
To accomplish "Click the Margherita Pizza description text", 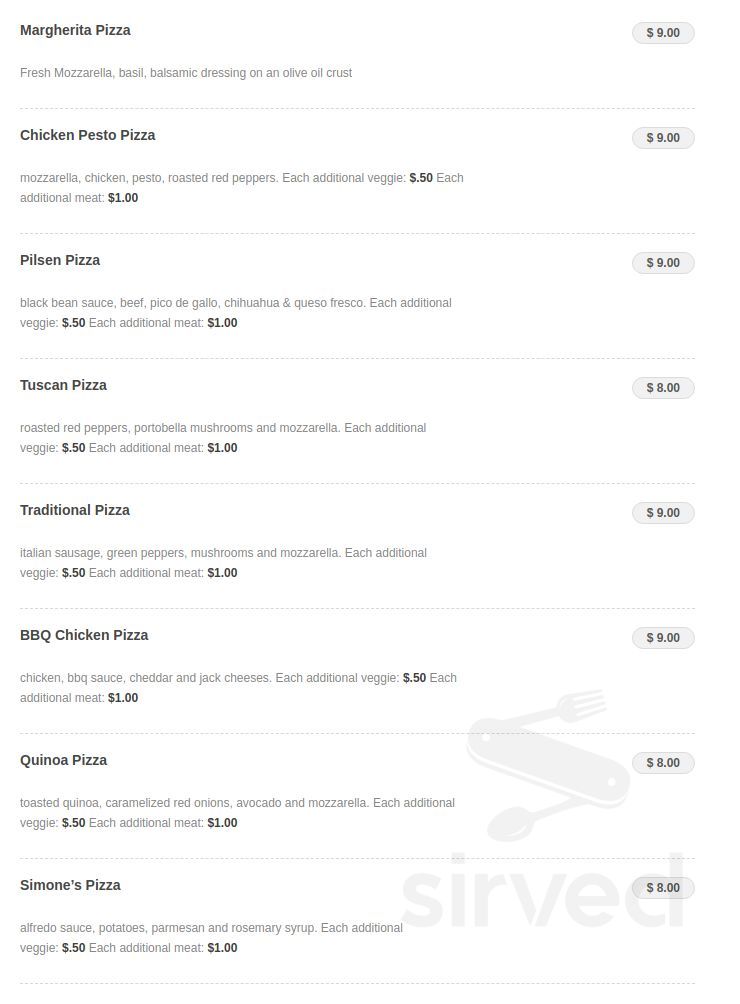I will pos(186,73).
